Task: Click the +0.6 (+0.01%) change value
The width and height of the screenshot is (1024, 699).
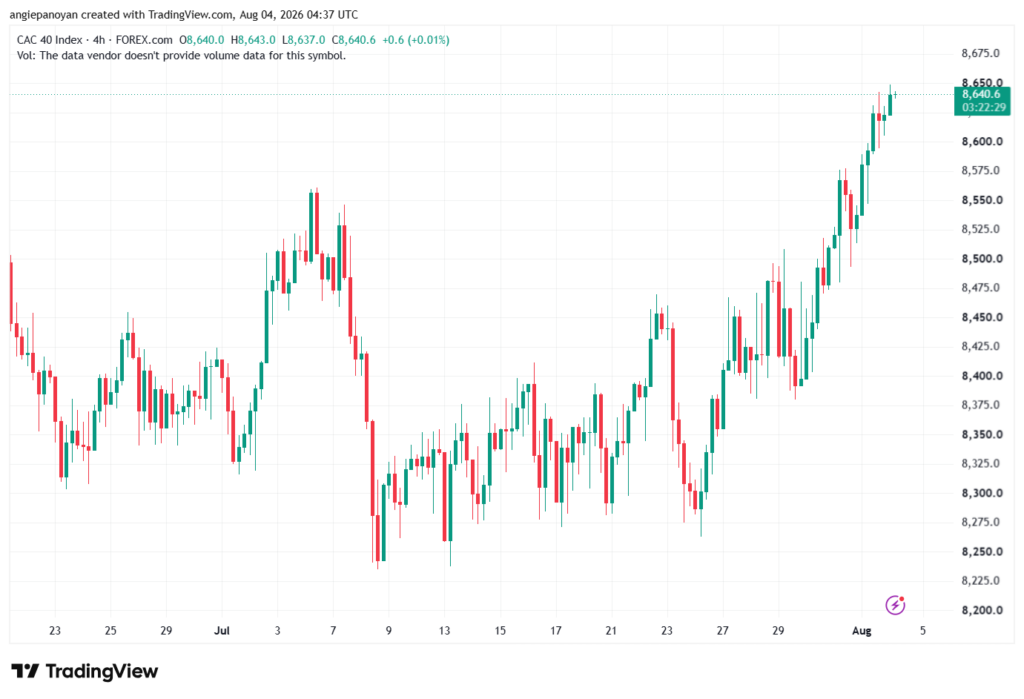Action: click(x=416, y=40)
